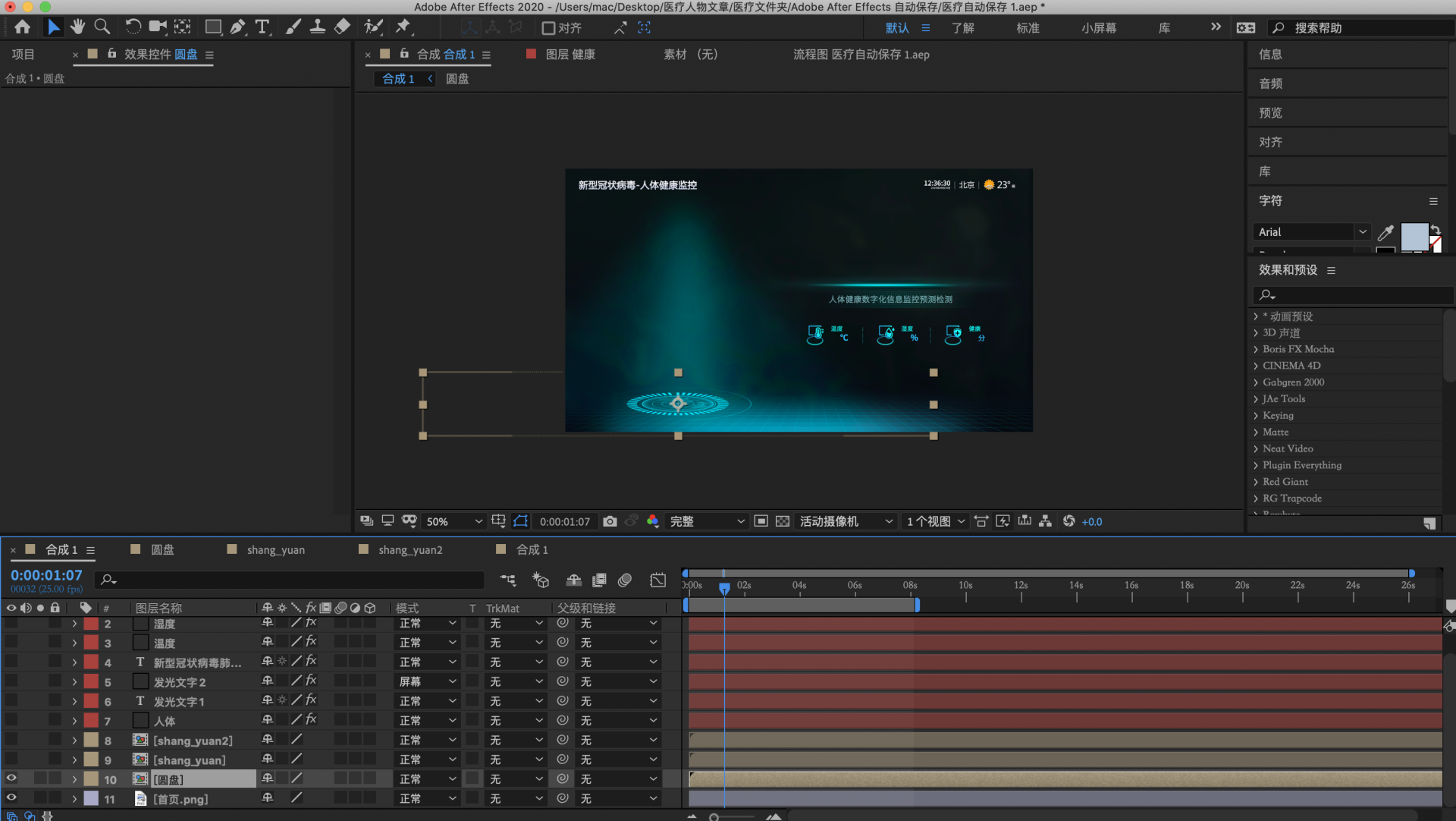Viewport: 1456px width, 821px height.
Task: Click the reset exposure icon
Action: 1069,521
